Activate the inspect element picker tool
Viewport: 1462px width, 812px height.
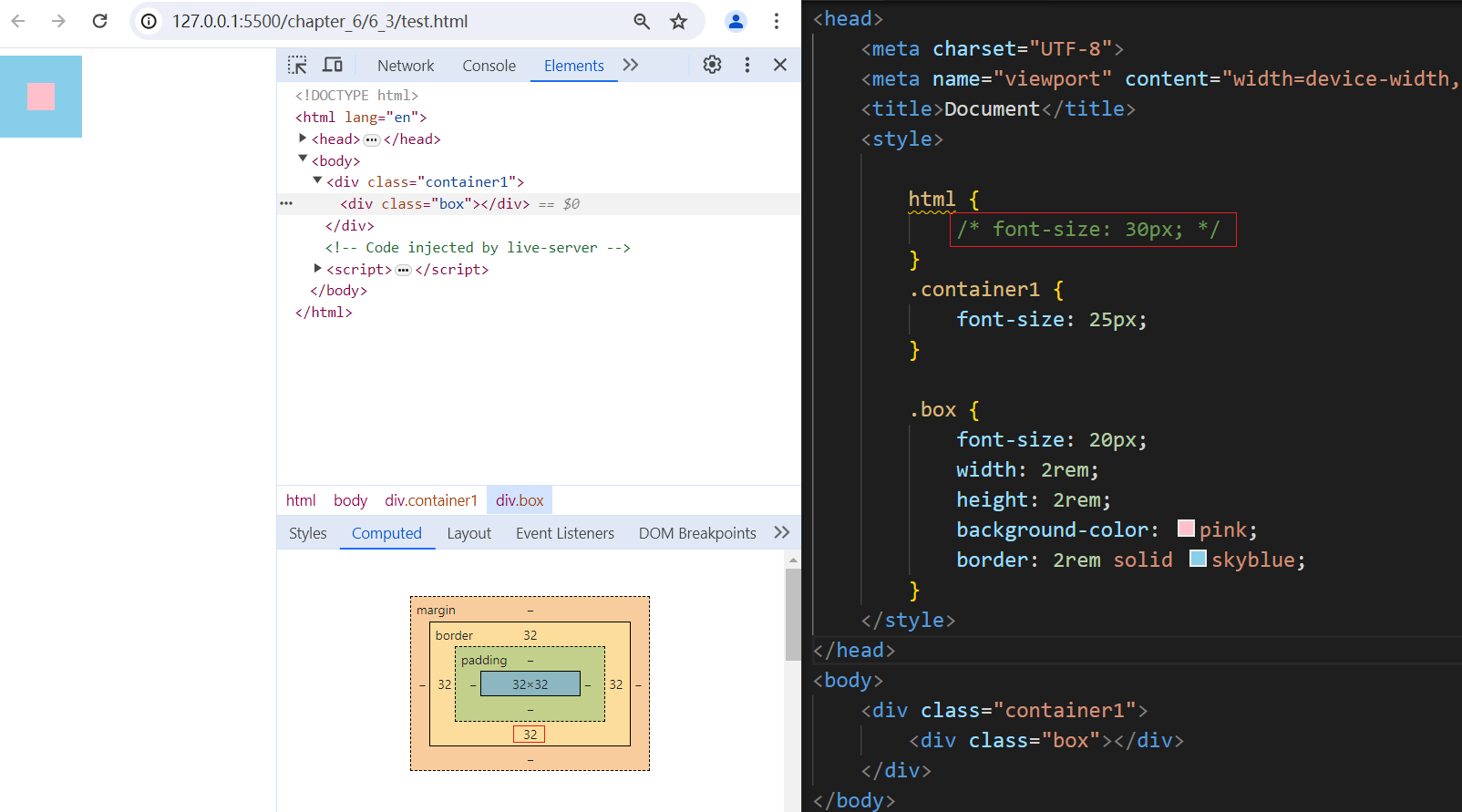pos(297,65)
